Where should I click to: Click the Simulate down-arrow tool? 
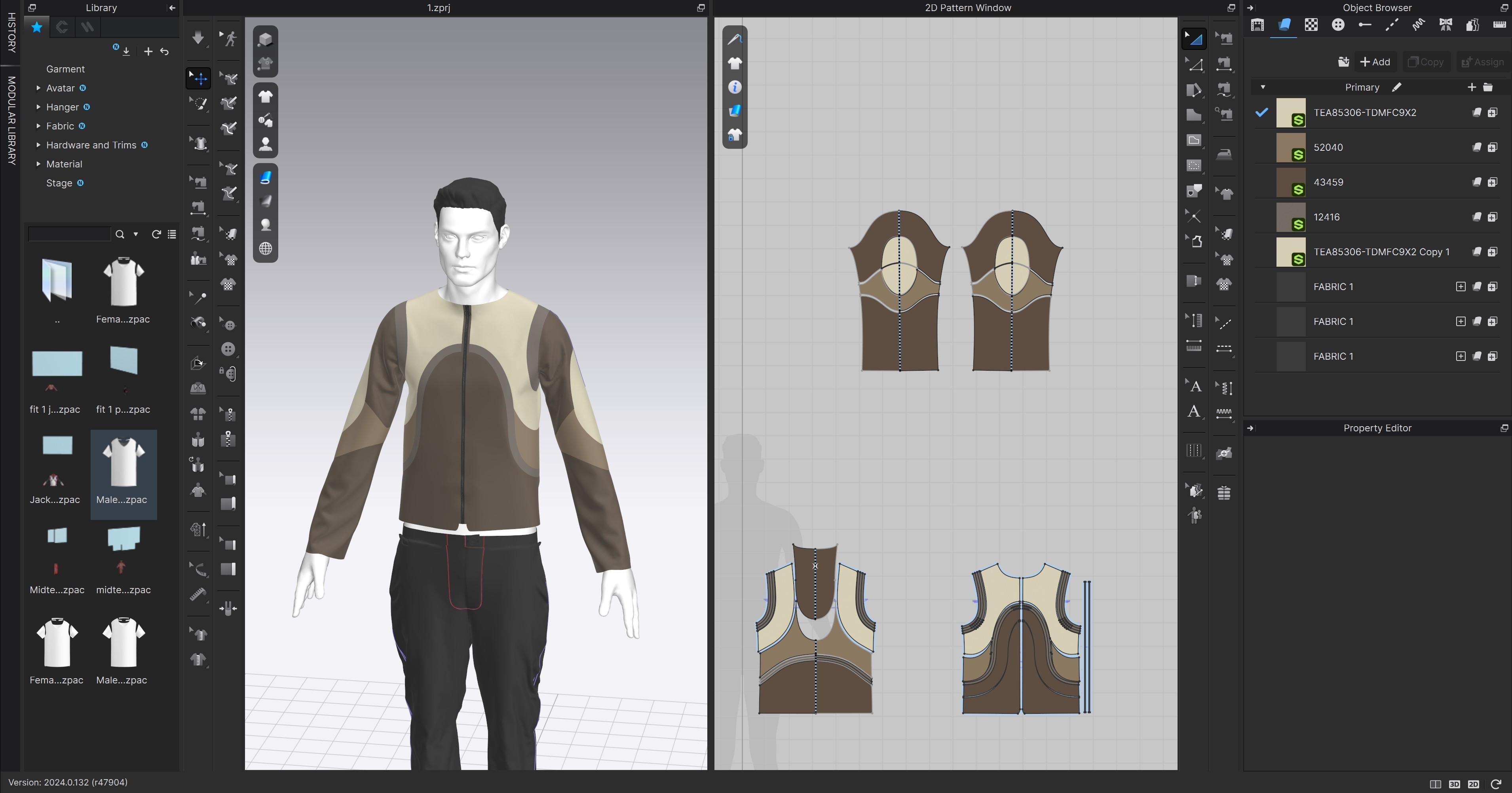pyautogui.click(x=198, y=38)
